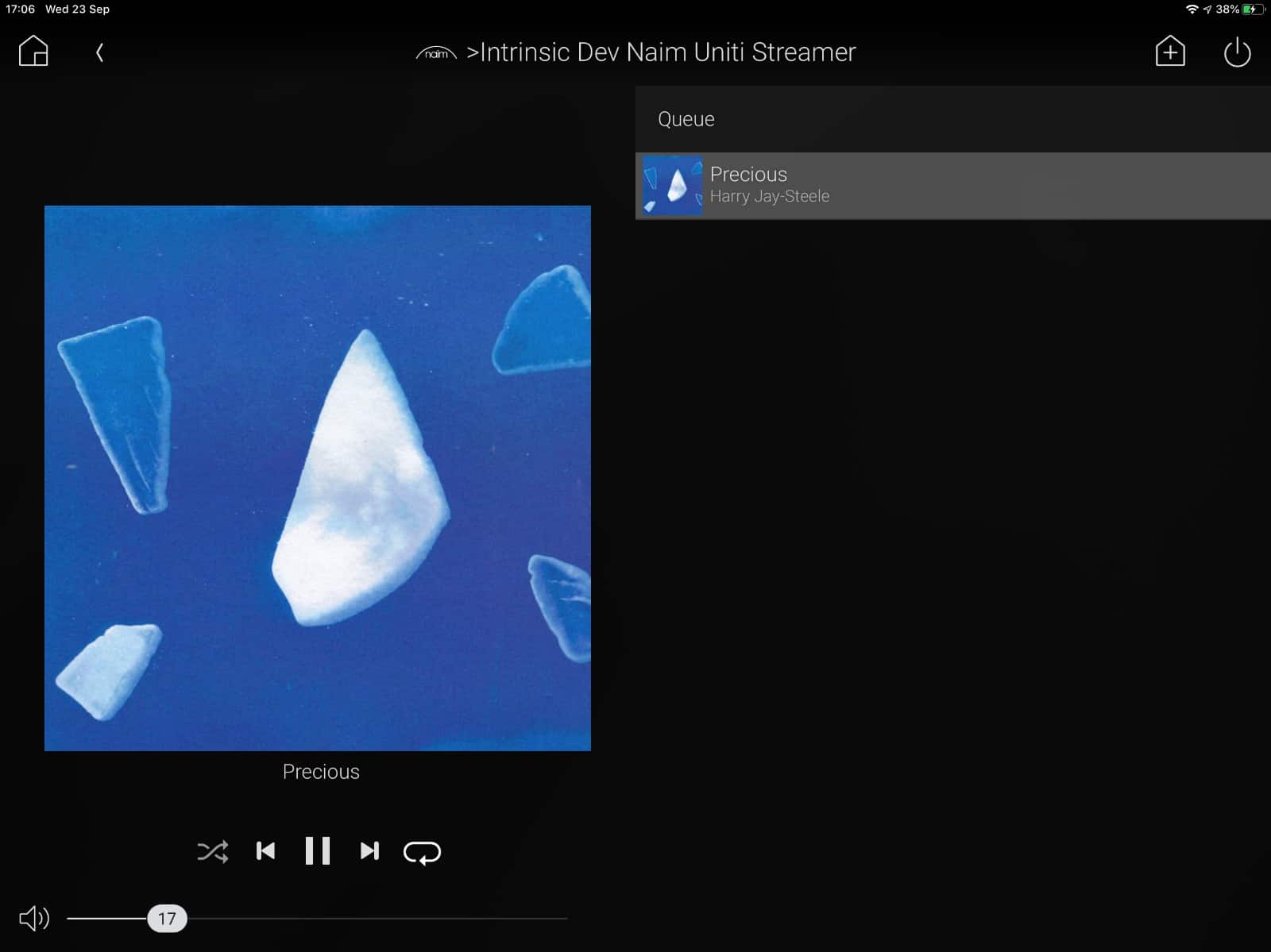
Task: Toggle repeat playback mode
Action: coord(422,852)
